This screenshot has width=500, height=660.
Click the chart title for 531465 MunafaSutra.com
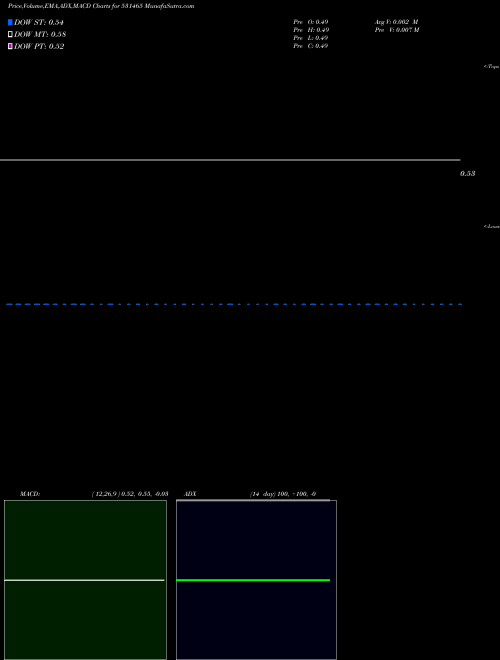(x=101, y=6)
